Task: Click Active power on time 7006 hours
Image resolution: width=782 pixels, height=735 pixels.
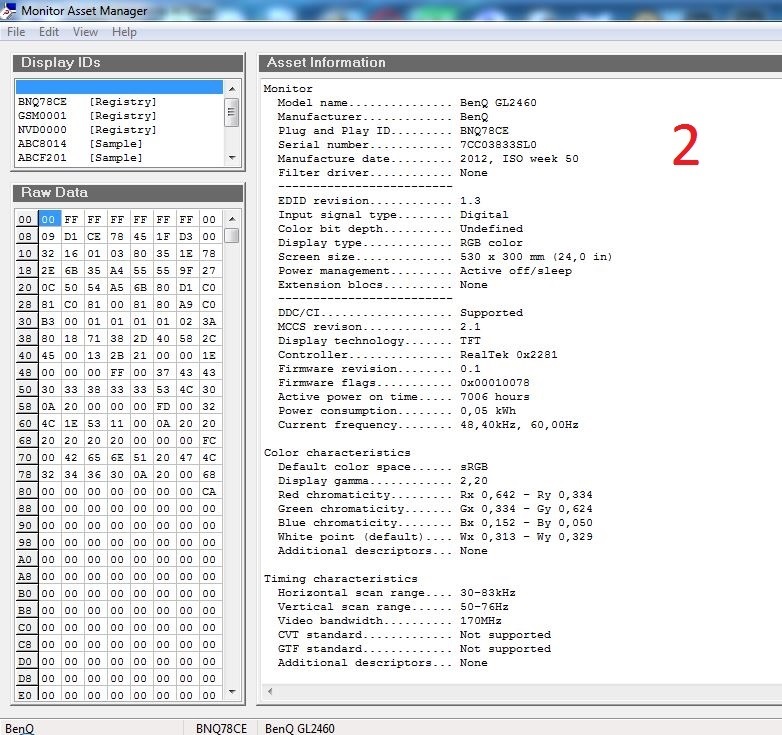Action: point(495,396)
